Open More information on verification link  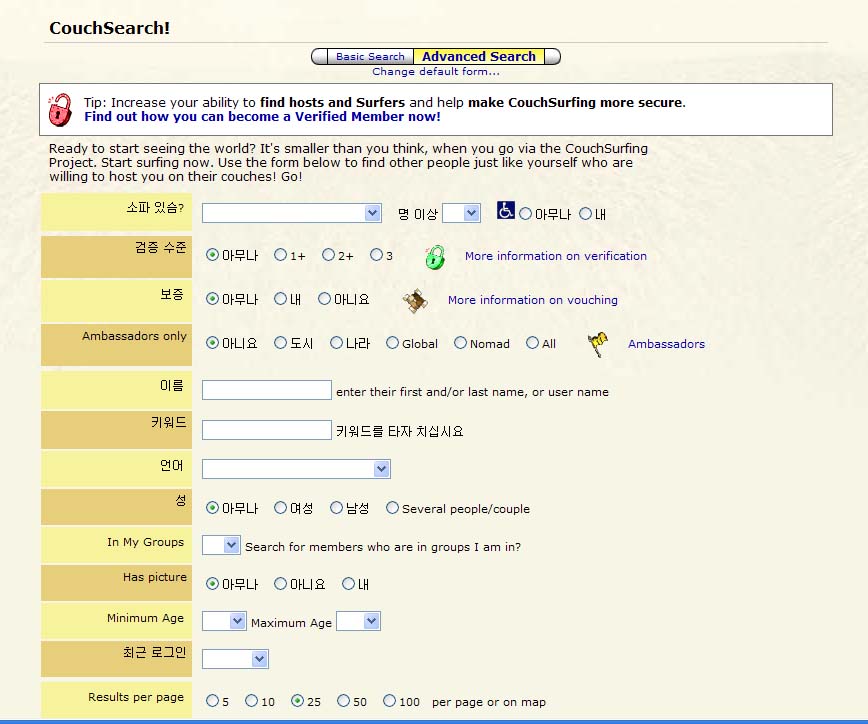[556, 256]
